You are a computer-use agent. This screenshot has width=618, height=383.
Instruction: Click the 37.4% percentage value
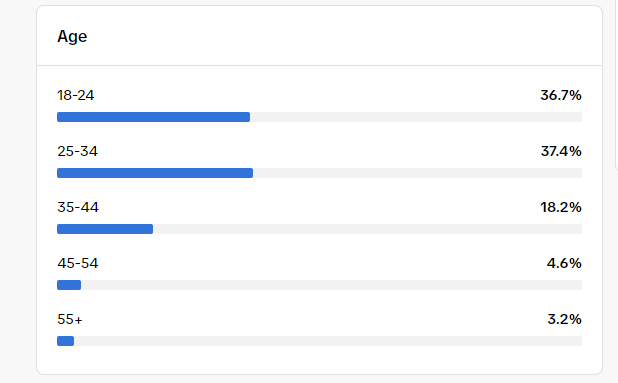[561, 151]
